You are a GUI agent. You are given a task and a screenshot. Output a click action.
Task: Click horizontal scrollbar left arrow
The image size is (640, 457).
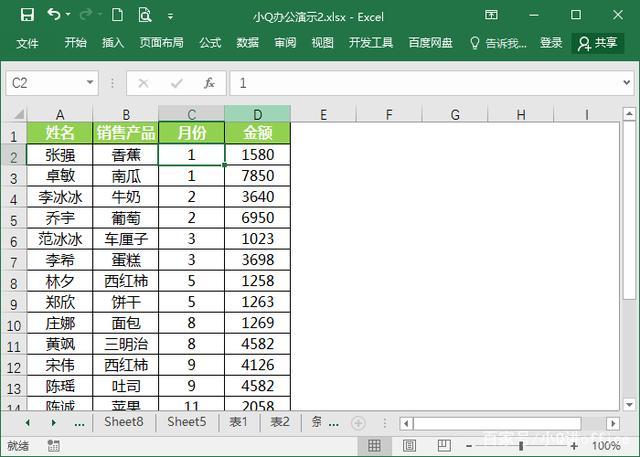point(406,424)
